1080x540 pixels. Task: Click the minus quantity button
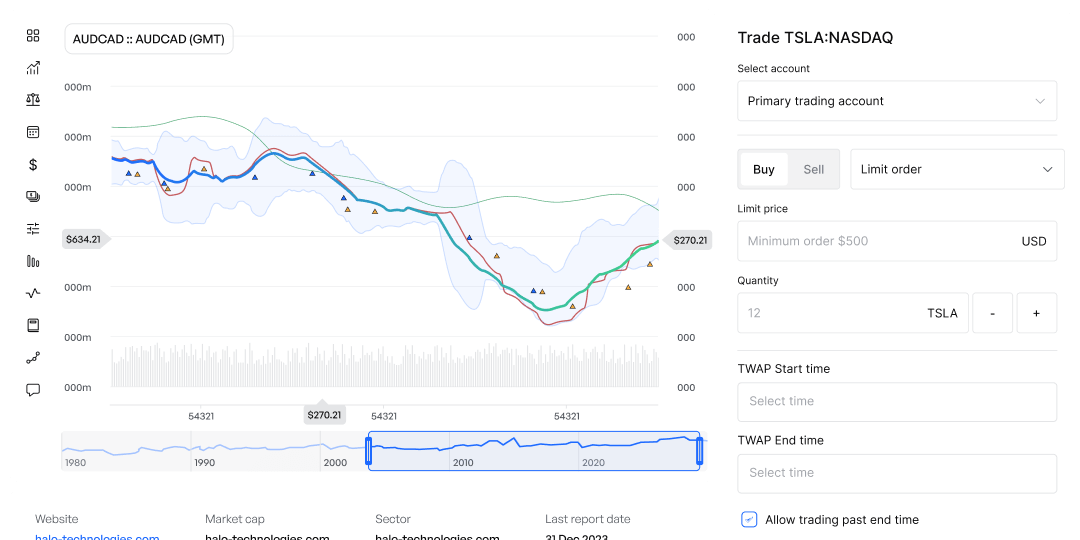coord(992,313)
